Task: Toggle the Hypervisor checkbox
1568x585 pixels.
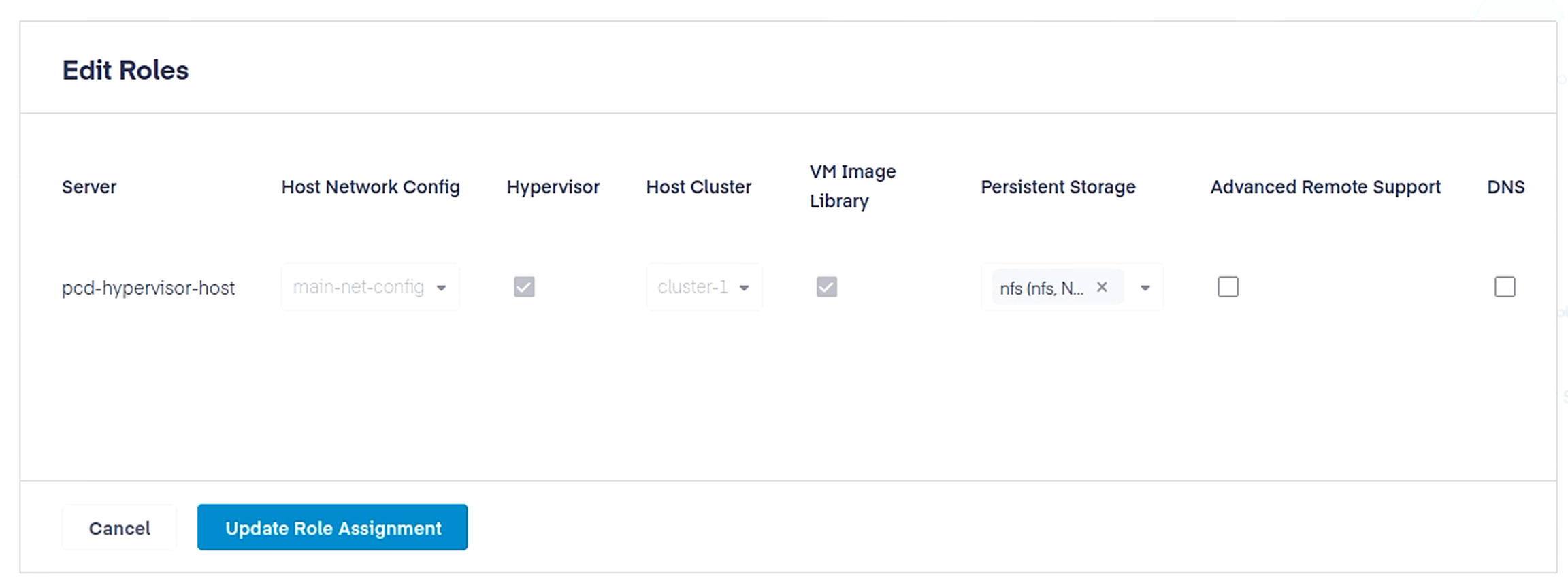Action: (524, 287)
